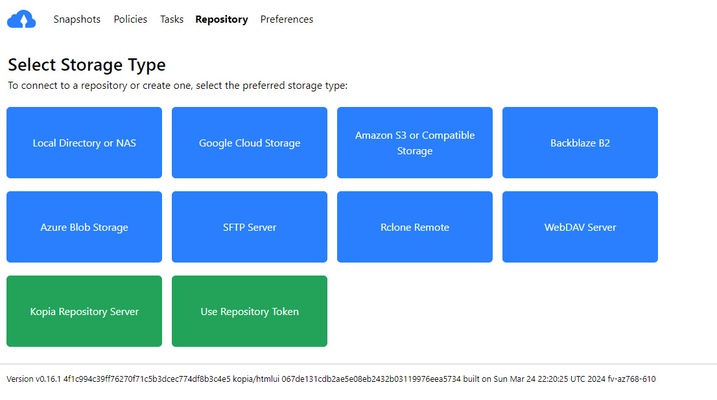Screen dimensions: 717x400
Task: Open the Preferences tab
Action: [x=286, y=19]
